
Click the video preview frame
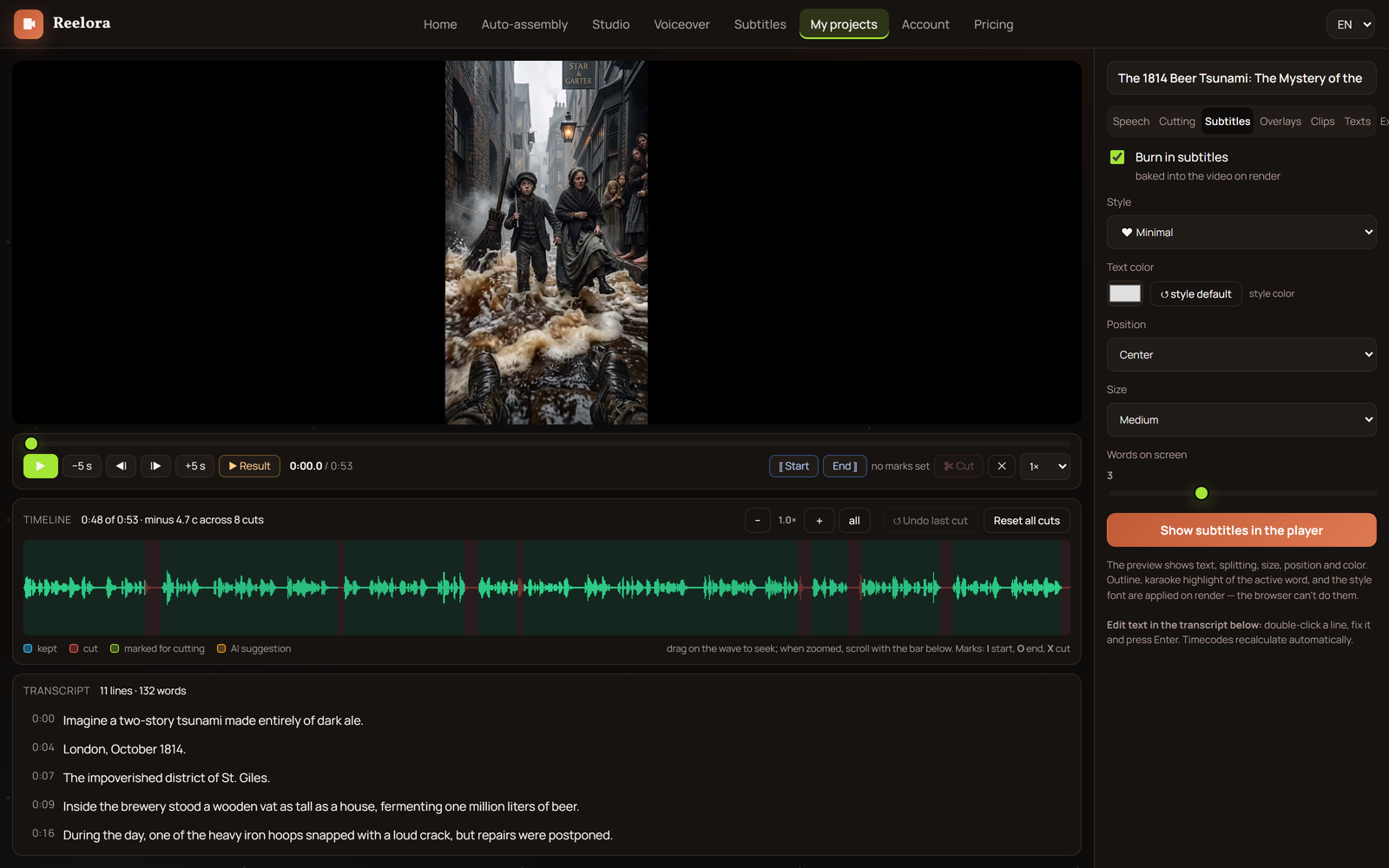[x=546, y=242]
